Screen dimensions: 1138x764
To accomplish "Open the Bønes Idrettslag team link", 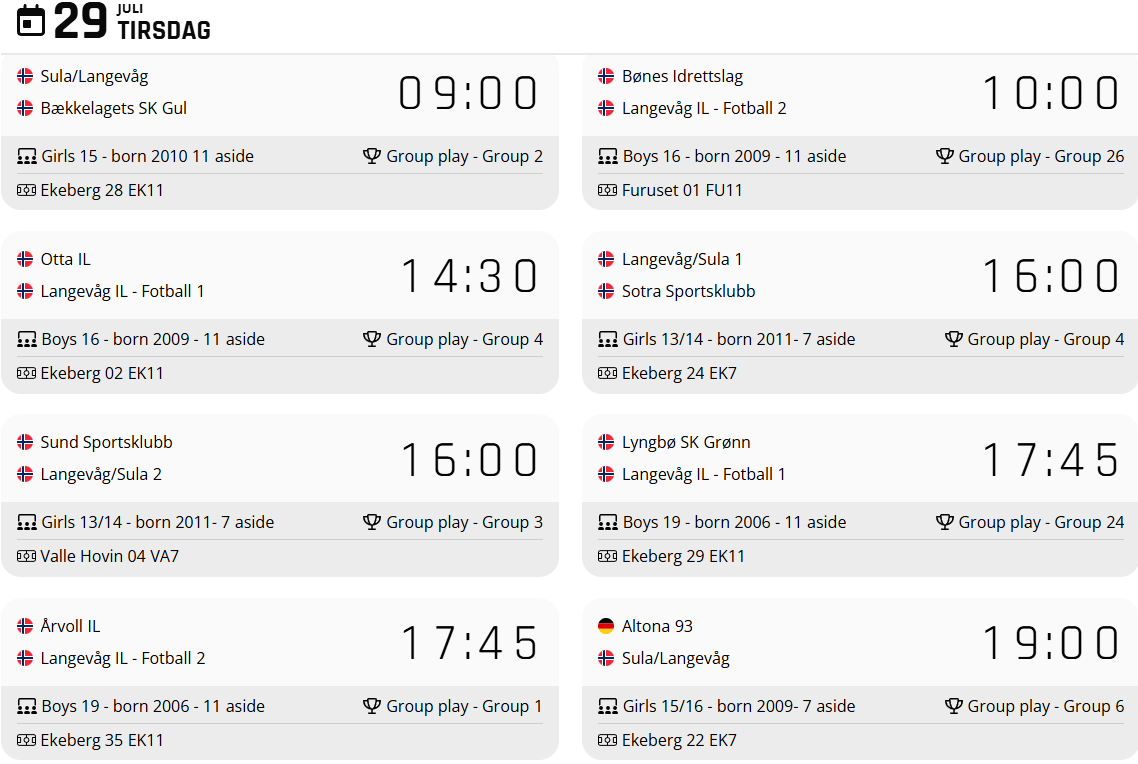I will coord(682,76).
